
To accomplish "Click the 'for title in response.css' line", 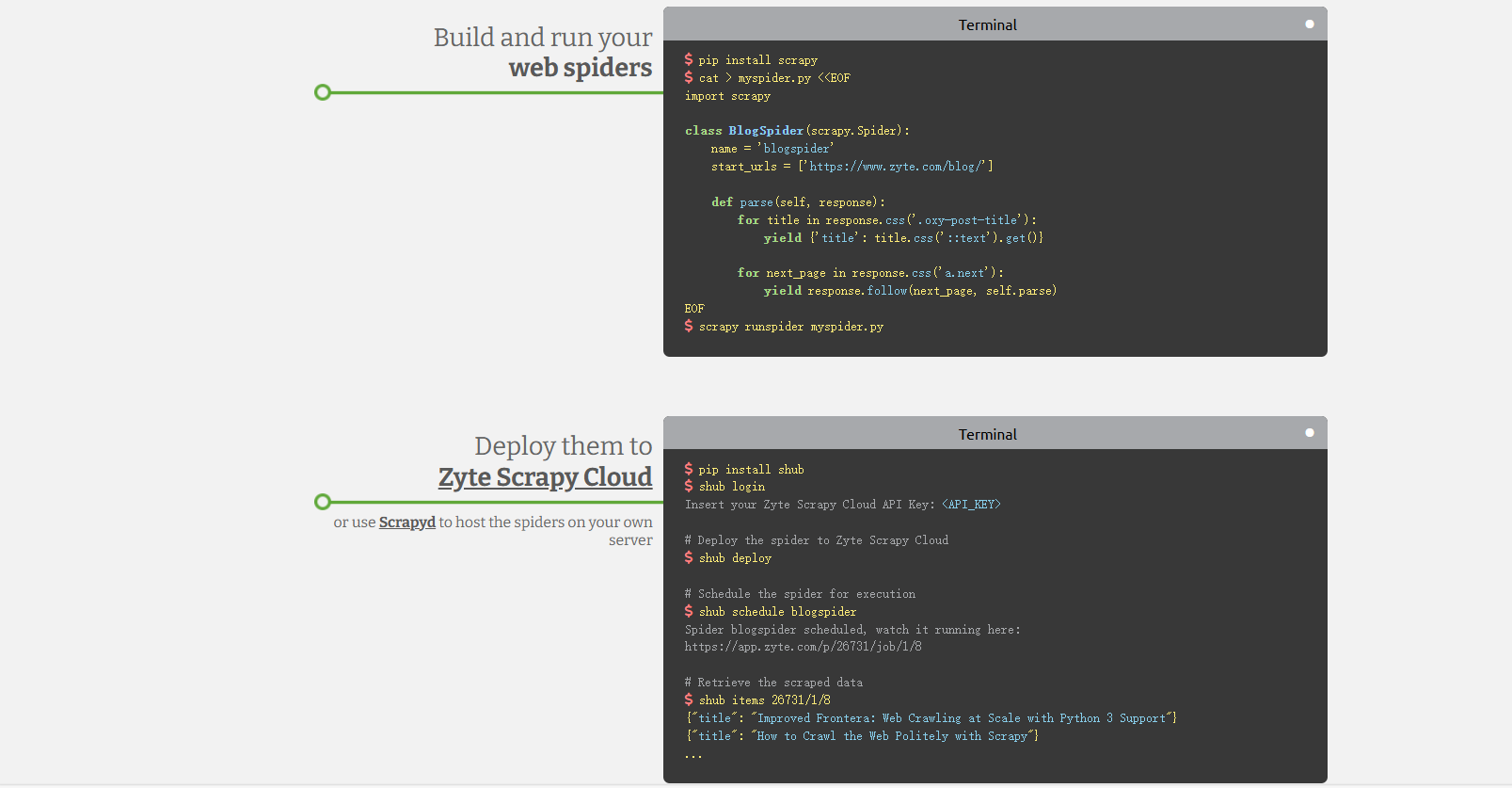I will pos(886,220).
